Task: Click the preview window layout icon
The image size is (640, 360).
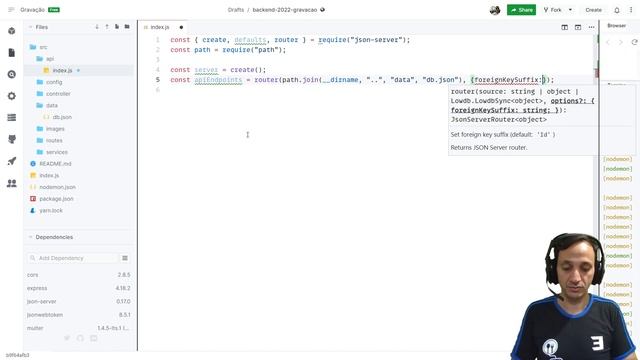Action: tap(578, 27)
